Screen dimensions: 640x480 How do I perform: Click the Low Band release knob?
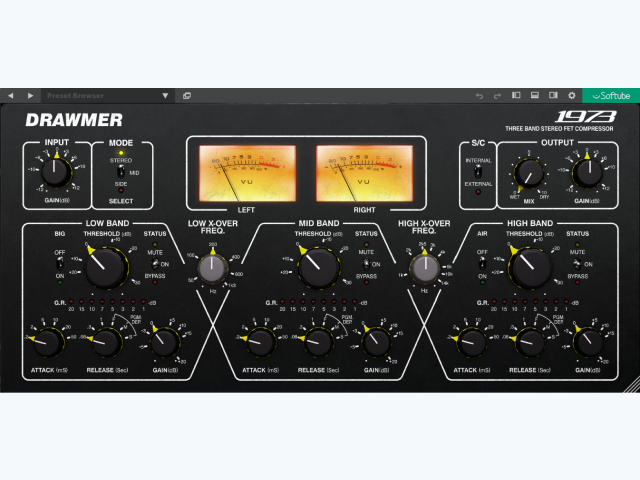coord(106,343)
